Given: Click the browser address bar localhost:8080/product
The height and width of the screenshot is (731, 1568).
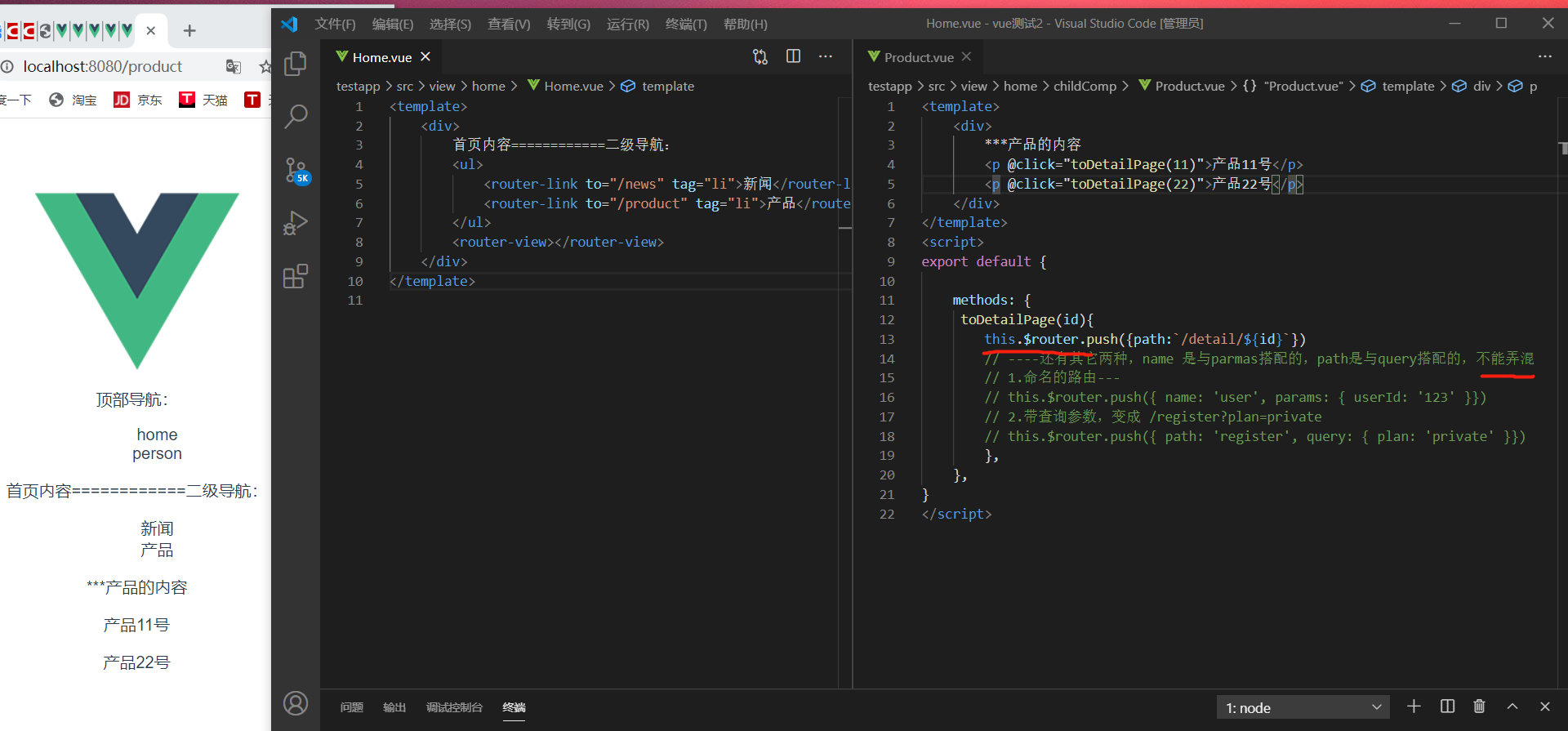Looking at the screenshot, I should 102,66.
